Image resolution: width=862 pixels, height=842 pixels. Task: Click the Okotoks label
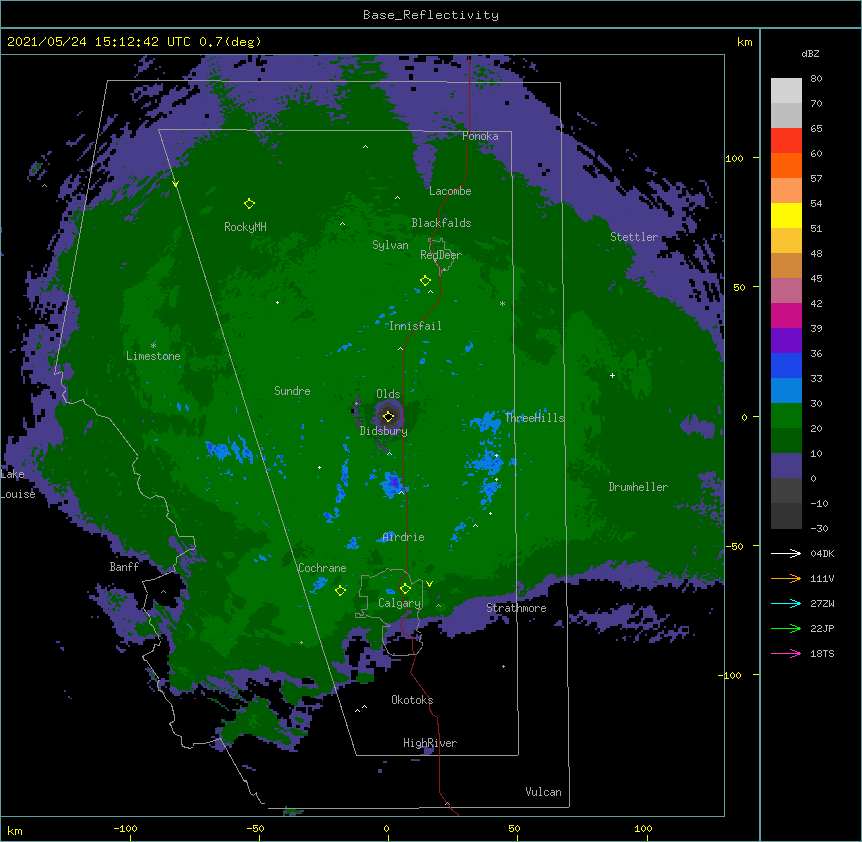tap(412, 700)
